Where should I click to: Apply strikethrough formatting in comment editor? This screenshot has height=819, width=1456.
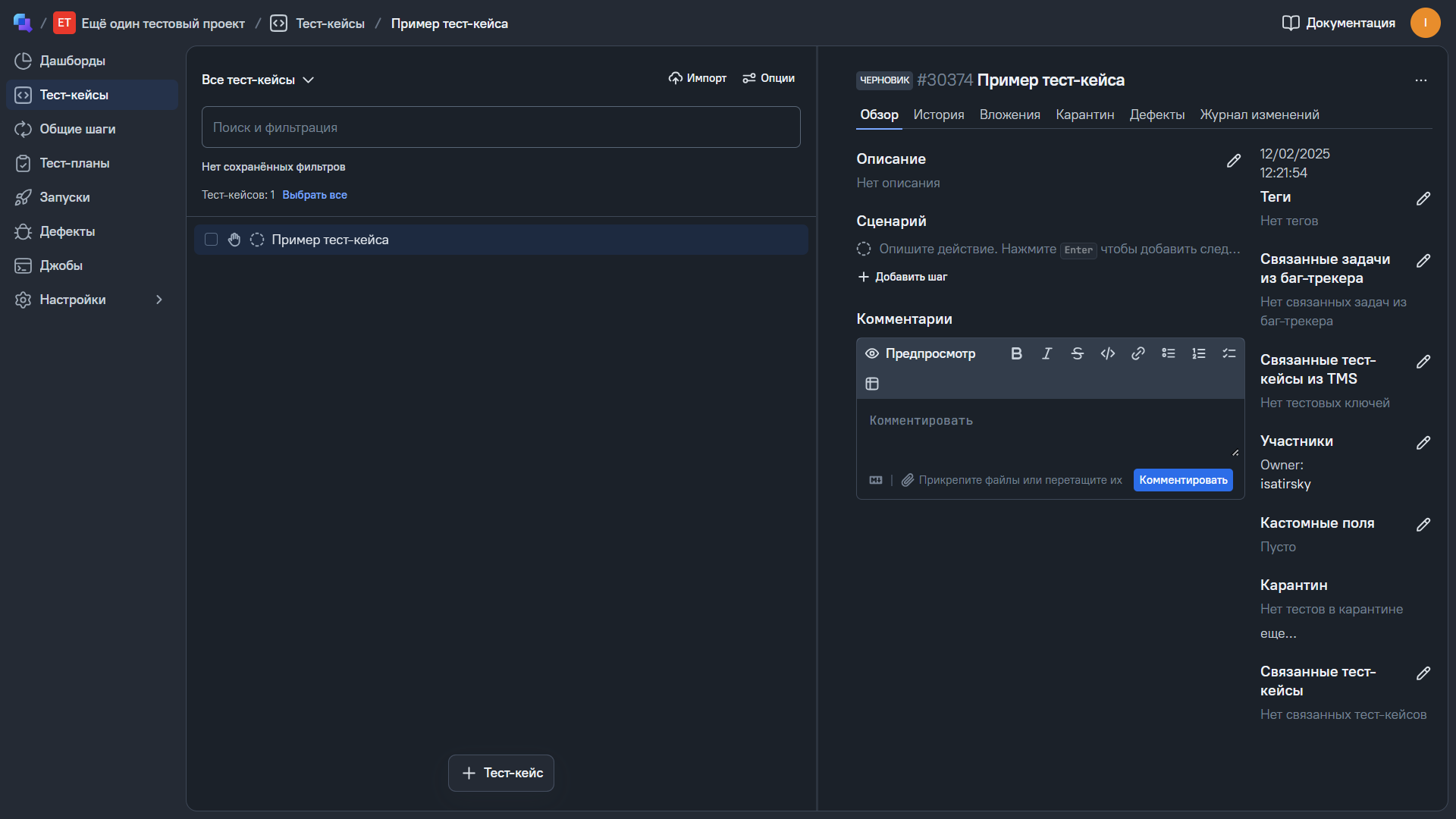(x=1077, y=353)
